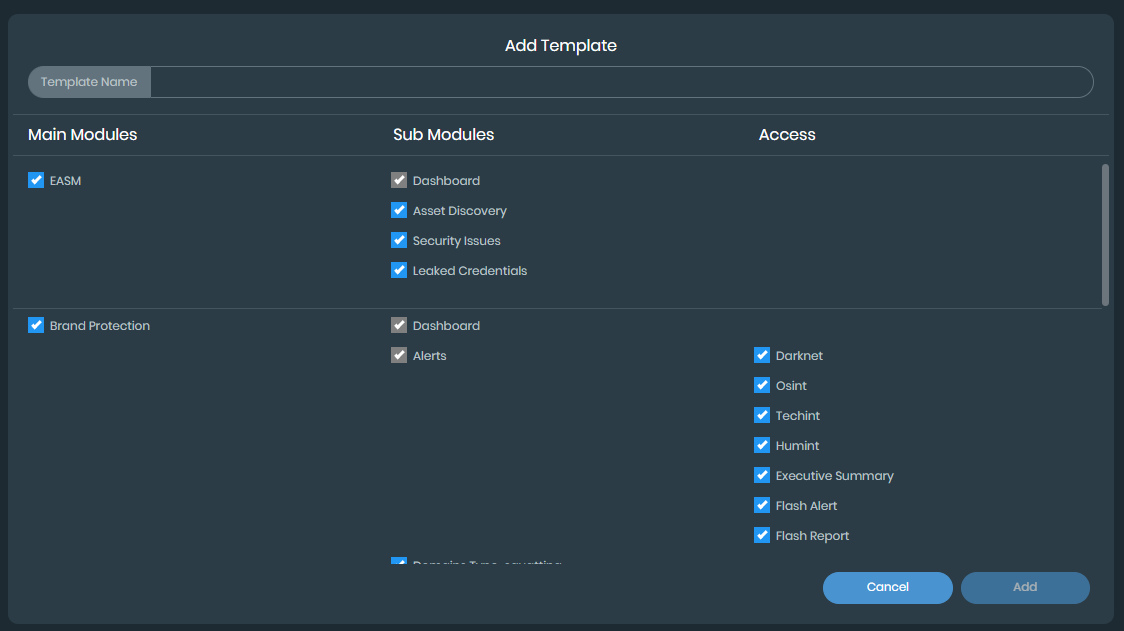This screenshot has height=631, width=1124.
Task: Uncheck Executive Summary access
Action: tap(762, 476)
